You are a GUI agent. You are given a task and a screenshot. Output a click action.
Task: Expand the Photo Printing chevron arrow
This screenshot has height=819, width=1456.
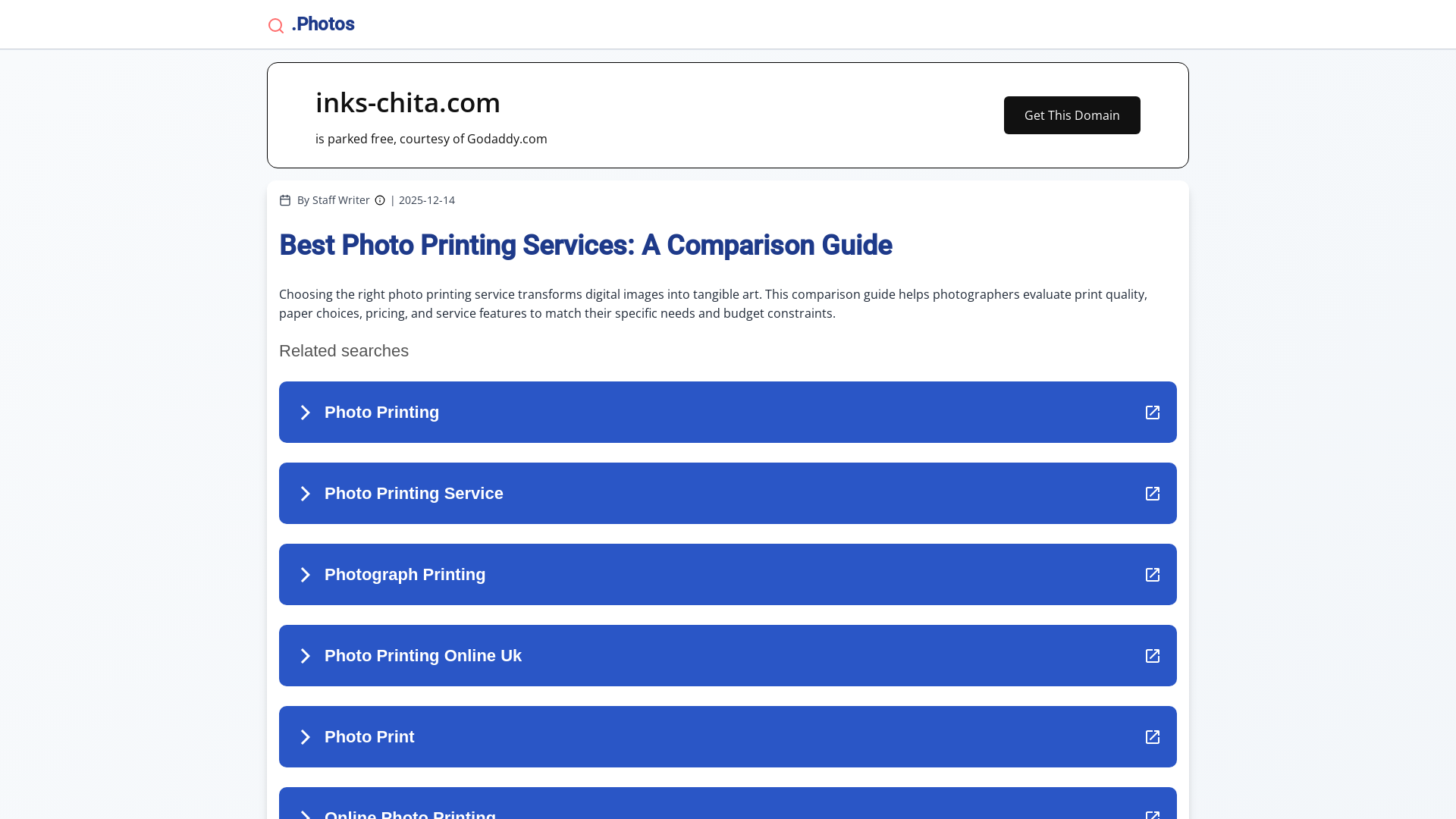tap(305, 413)
